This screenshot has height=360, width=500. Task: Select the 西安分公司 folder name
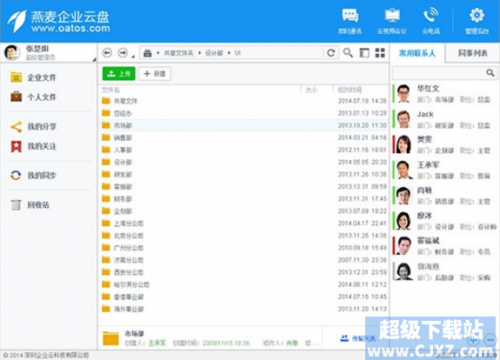pos(129,272)
